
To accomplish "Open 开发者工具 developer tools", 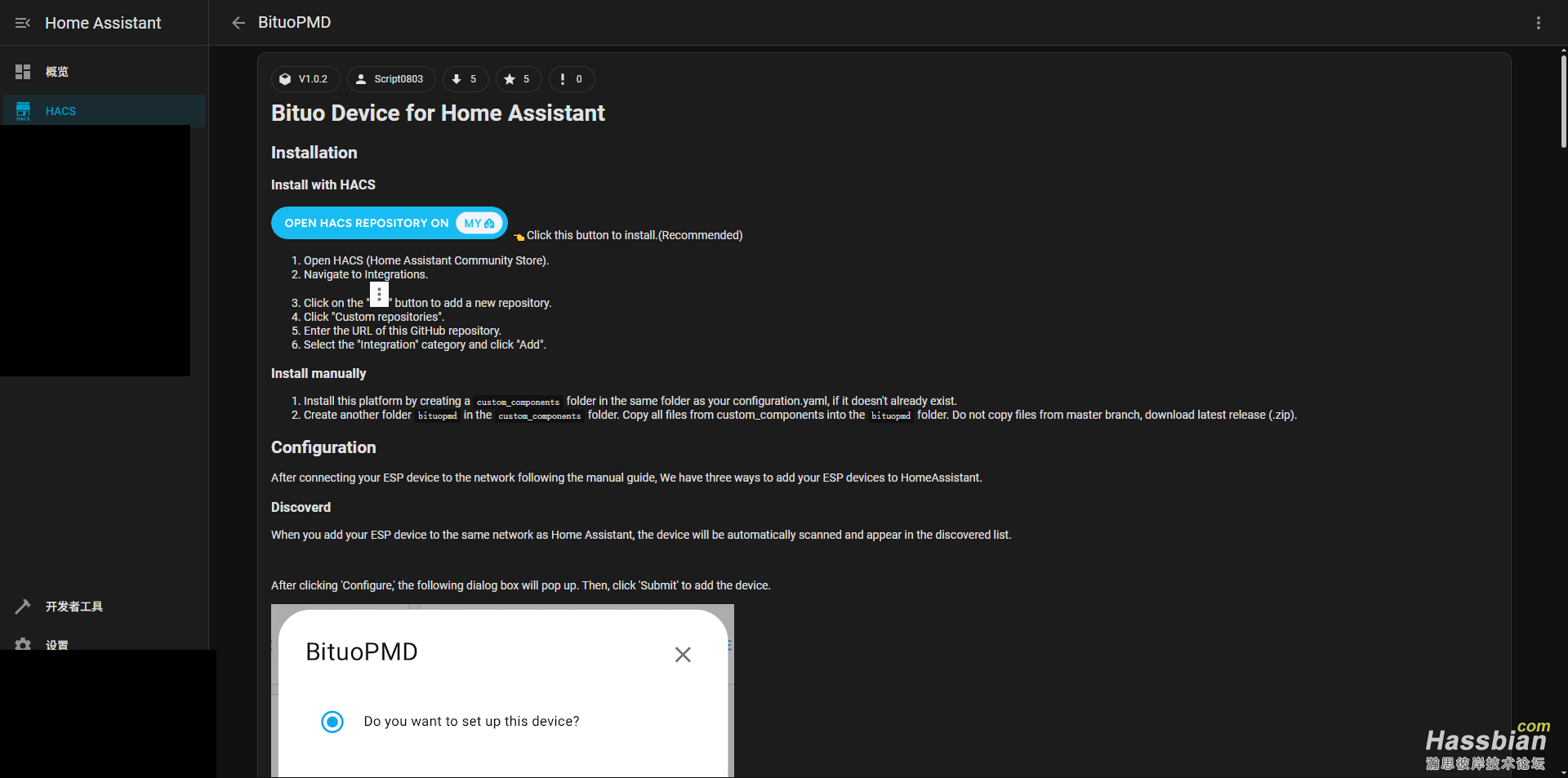I will [x=73, y=607].
